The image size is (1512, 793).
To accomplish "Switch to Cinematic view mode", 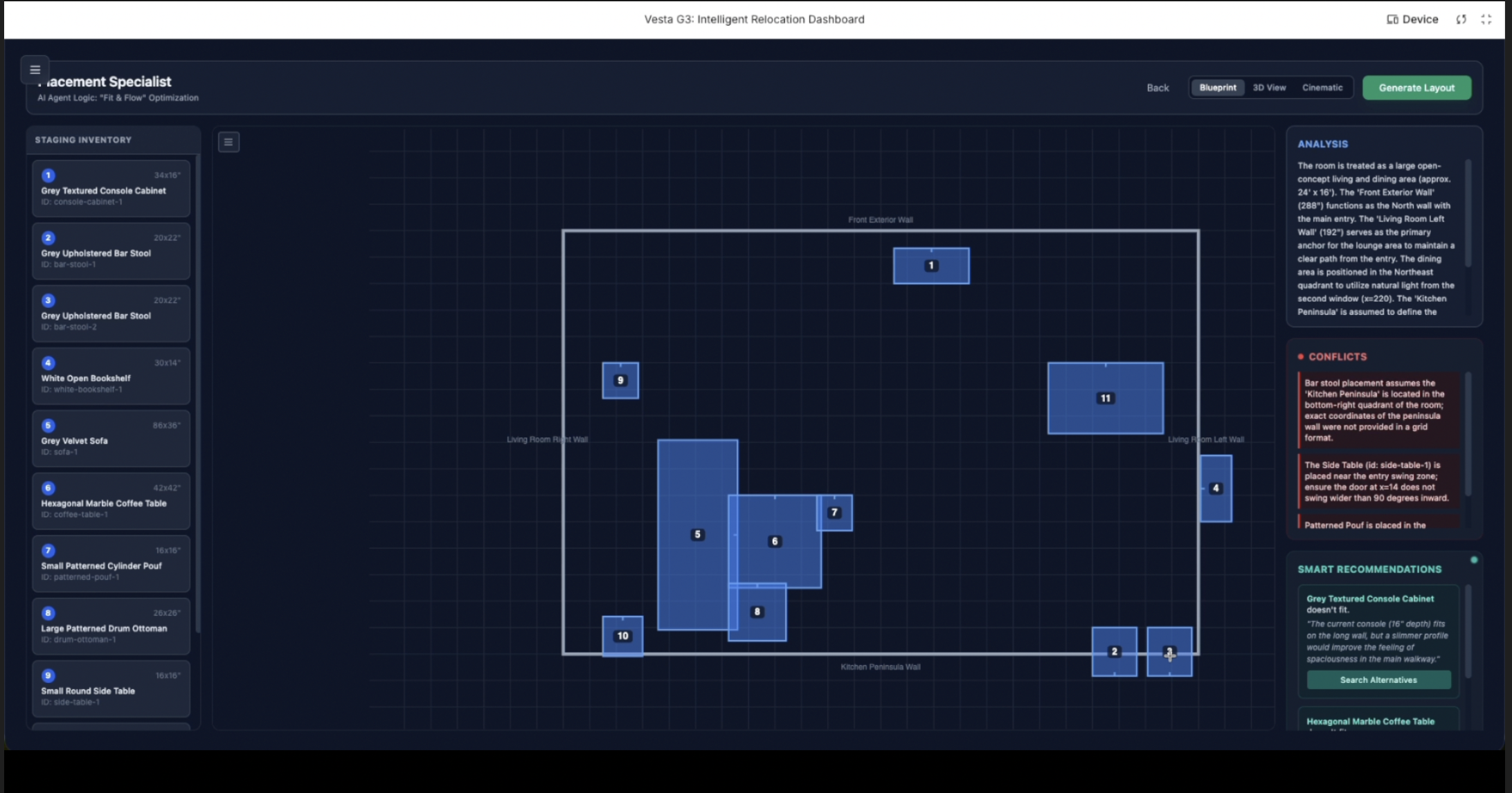I will 1322,88.
